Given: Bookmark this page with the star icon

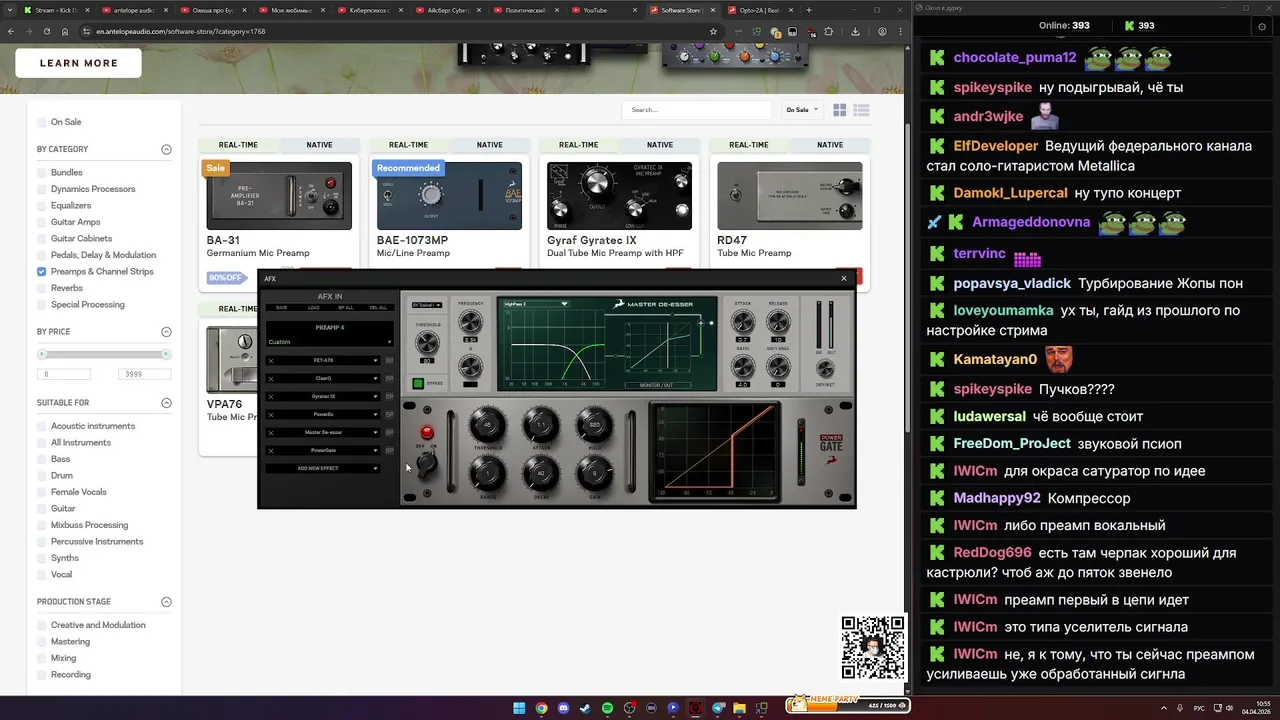Looking at the screenshot, I should click(713, 31).
